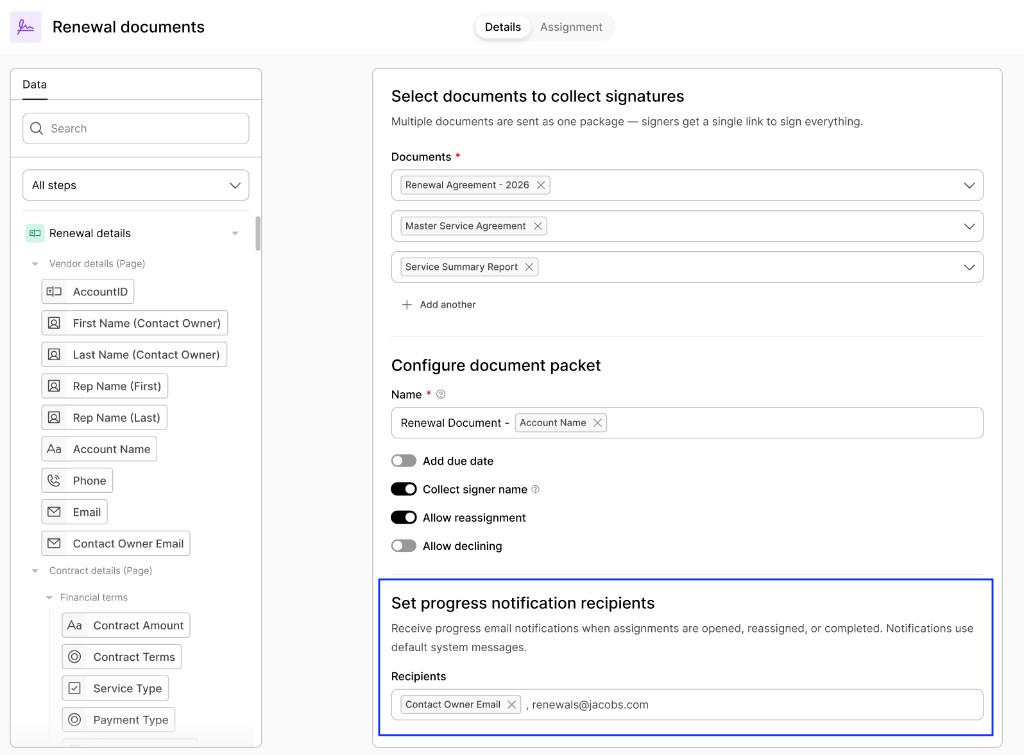Click the help icon beside Collect signer name
This screenshot has height=755, width=1024.
tap(536, 489)
